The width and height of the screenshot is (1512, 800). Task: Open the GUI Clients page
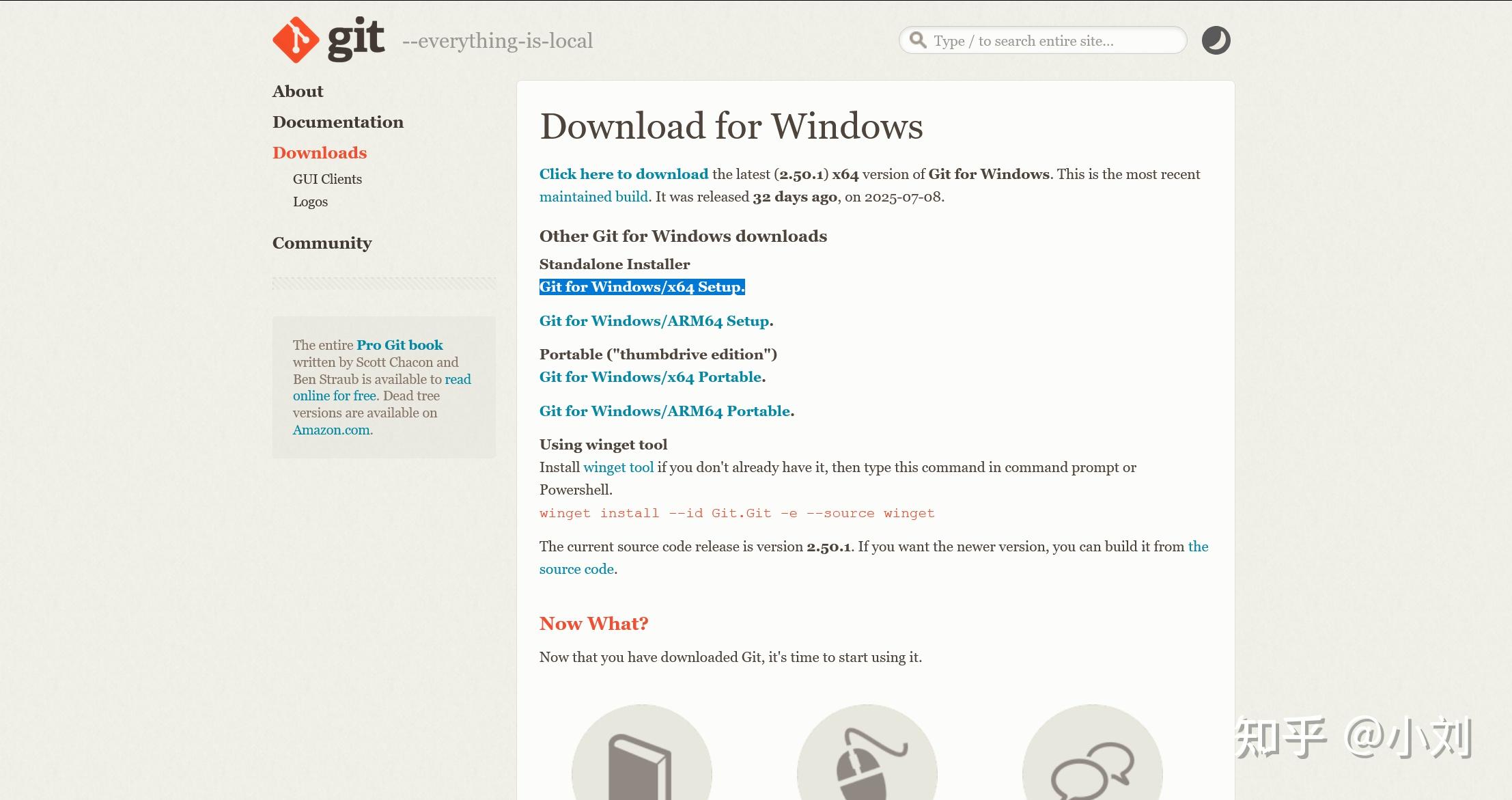[328, 179]
